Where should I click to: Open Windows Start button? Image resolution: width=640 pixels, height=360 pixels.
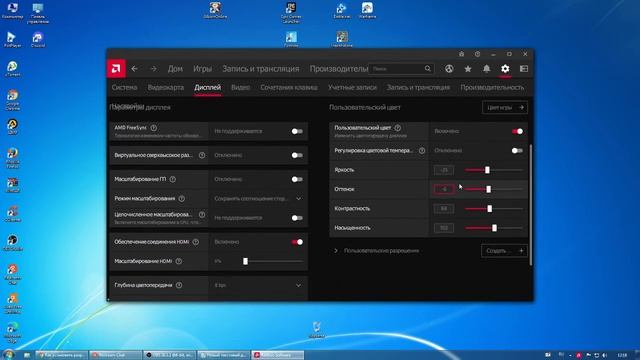click(x=8, y=354)
